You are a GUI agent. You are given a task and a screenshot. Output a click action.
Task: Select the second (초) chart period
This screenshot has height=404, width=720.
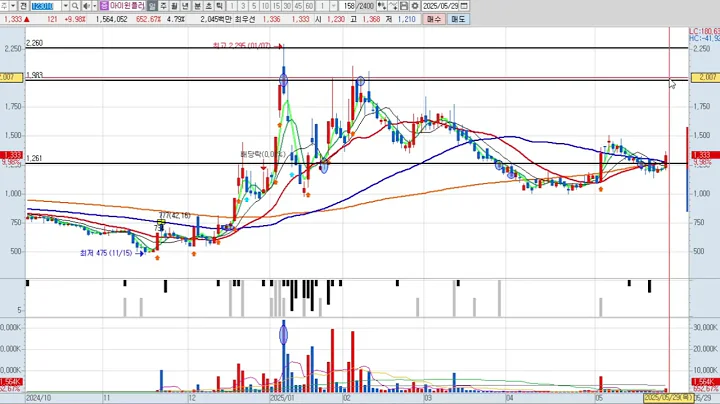208,6
